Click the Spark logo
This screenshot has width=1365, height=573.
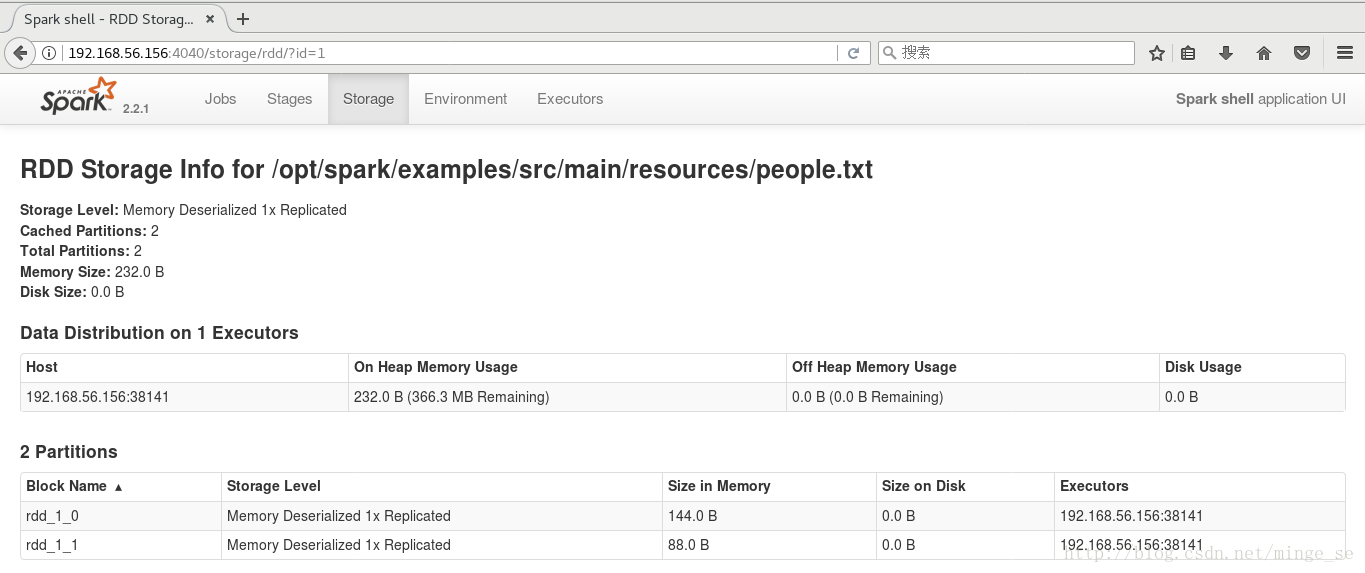[79, 97]
